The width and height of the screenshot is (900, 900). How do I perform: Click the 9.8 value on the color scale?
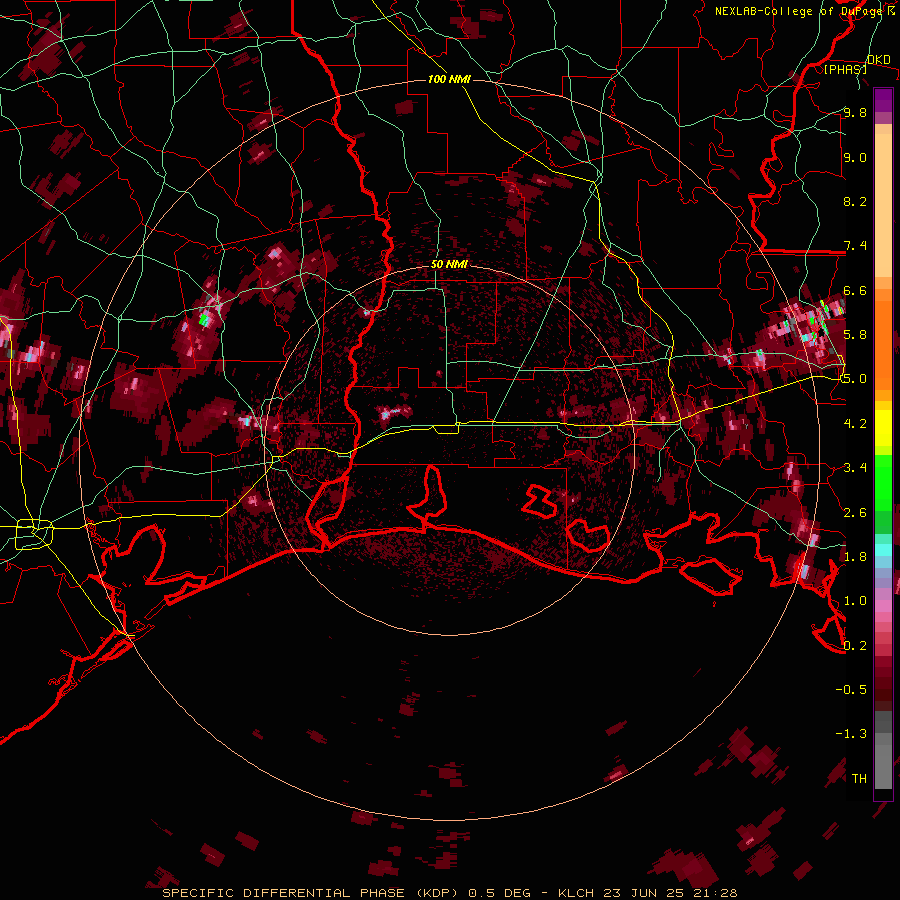click(855, 113)
